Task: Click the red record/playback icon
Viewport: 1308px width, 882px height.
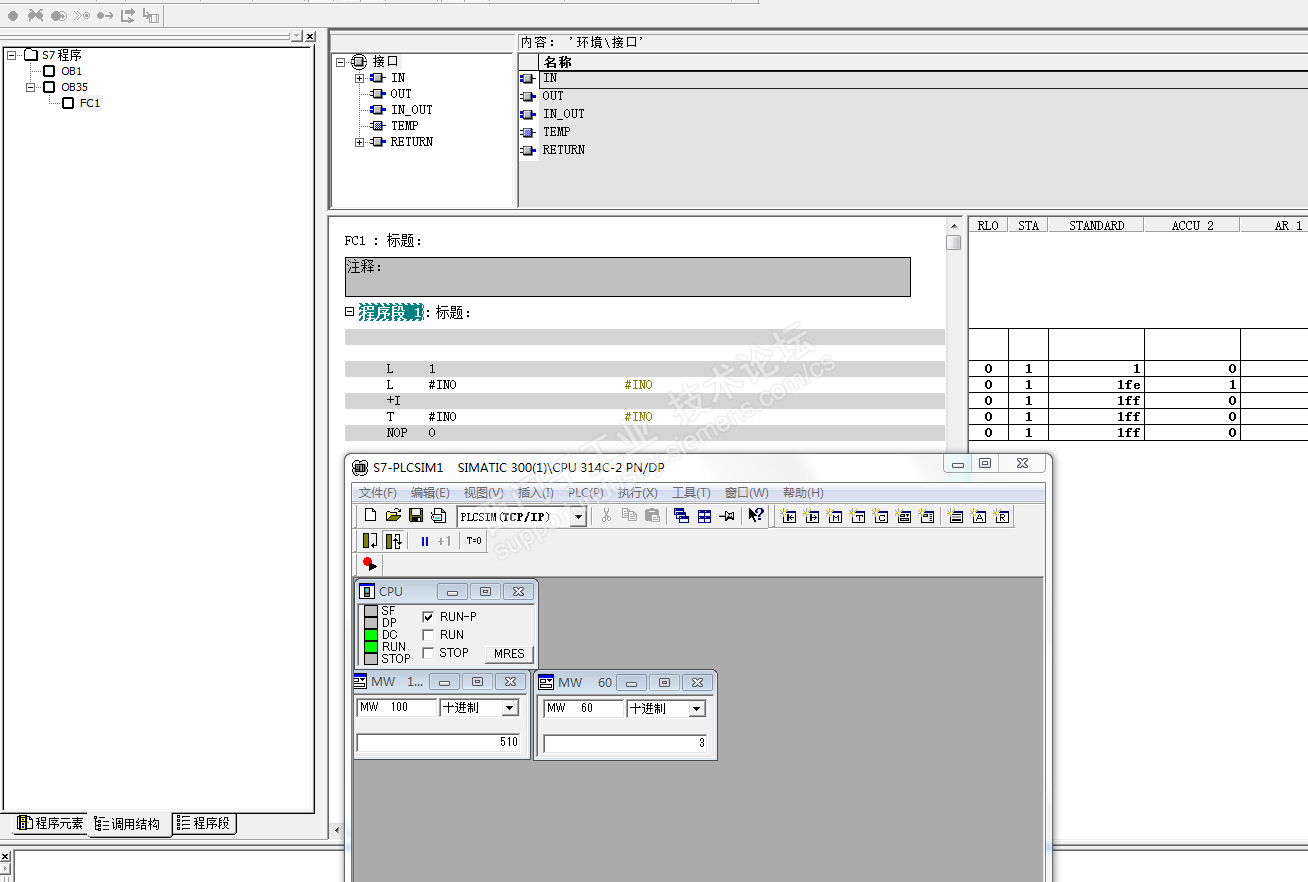Action: [369, 565]
